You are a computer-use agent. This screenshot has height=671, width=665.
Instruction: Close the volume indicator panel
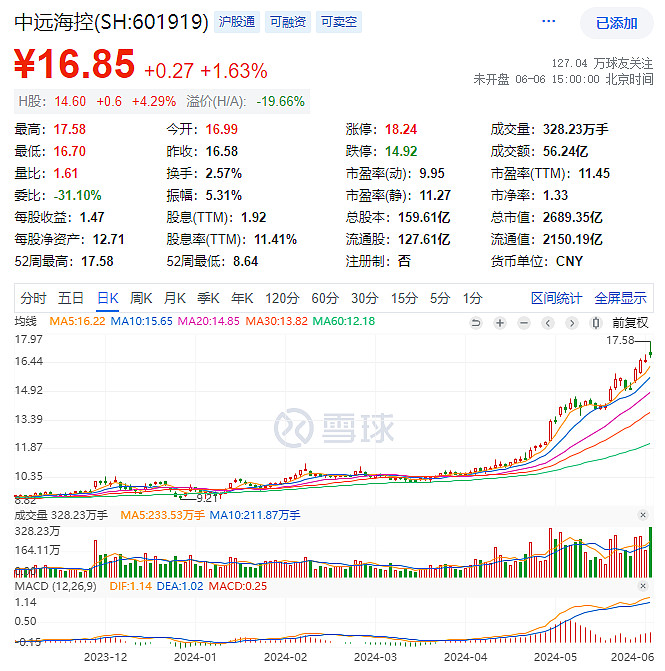[x=642, y=515]
